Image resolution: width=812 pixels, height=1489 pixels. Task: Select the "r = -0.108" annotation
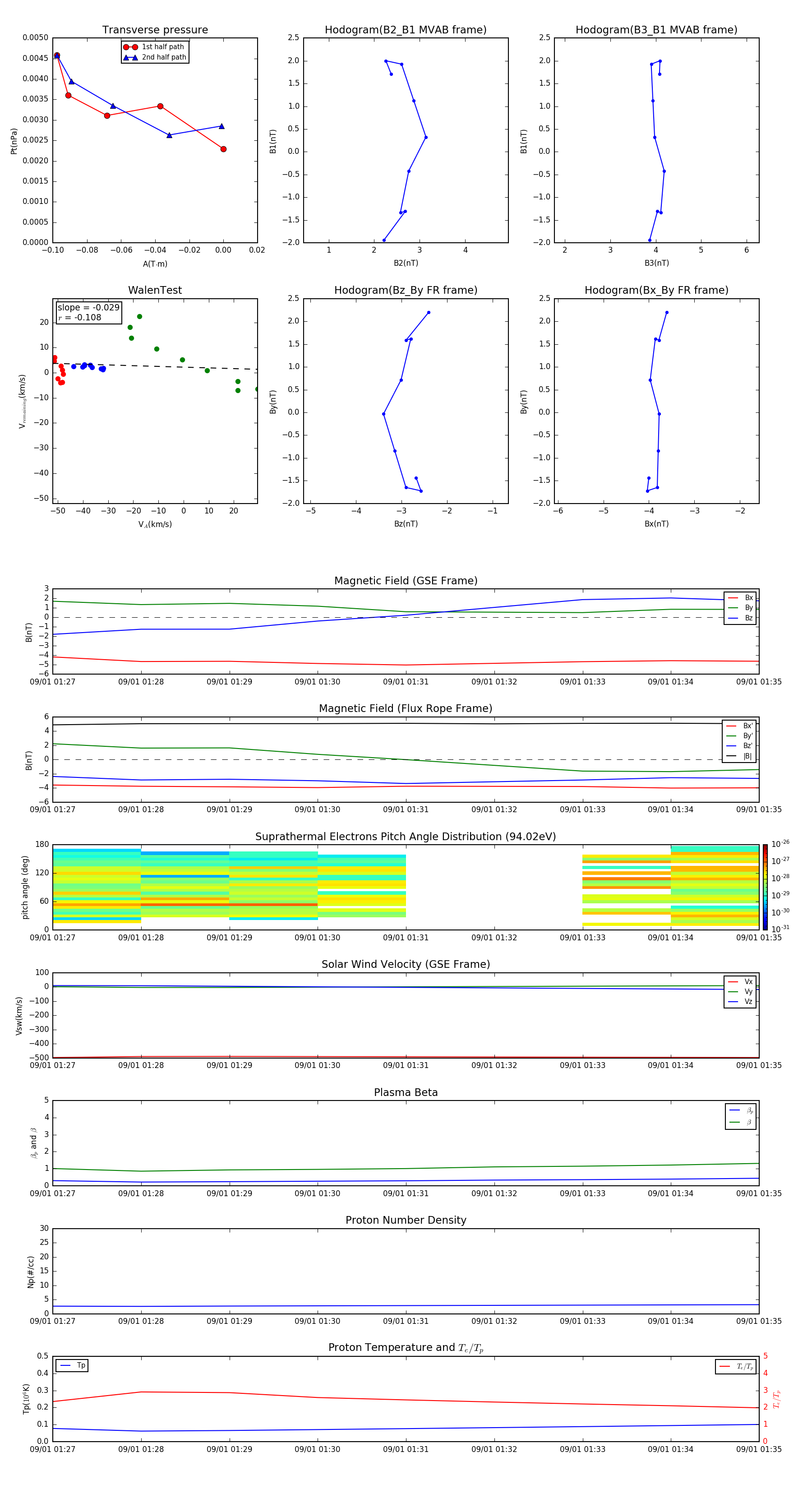[80, 317]
